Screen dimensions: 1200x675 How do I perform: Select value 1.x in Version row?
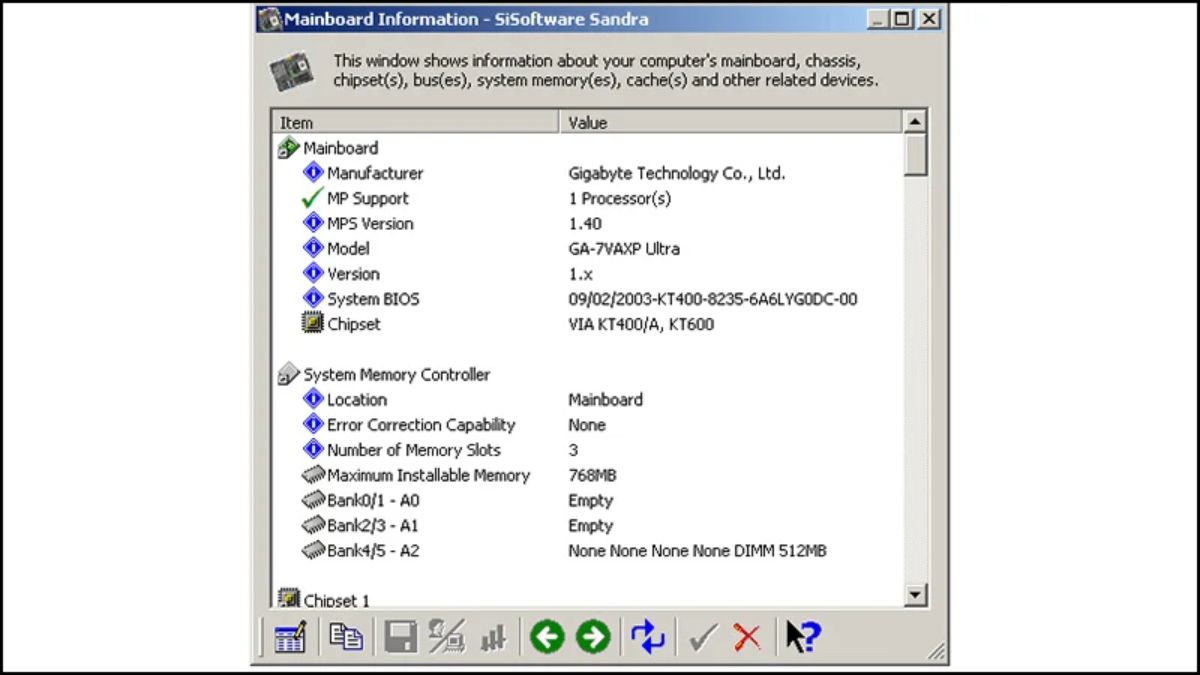coord(579,273)
